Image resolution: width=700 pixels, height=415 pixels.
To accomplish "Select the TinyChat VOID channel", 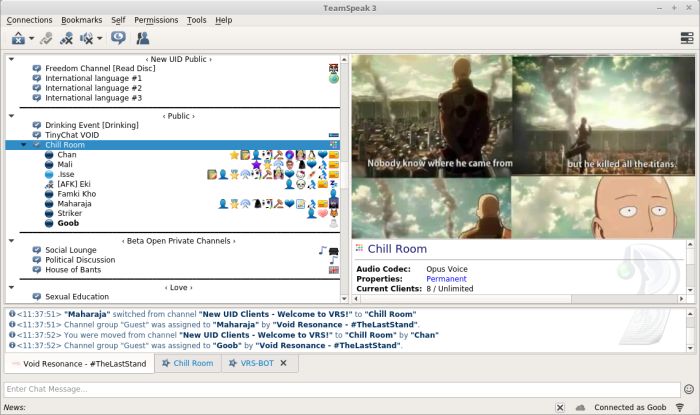I will (x=72, y=135).
